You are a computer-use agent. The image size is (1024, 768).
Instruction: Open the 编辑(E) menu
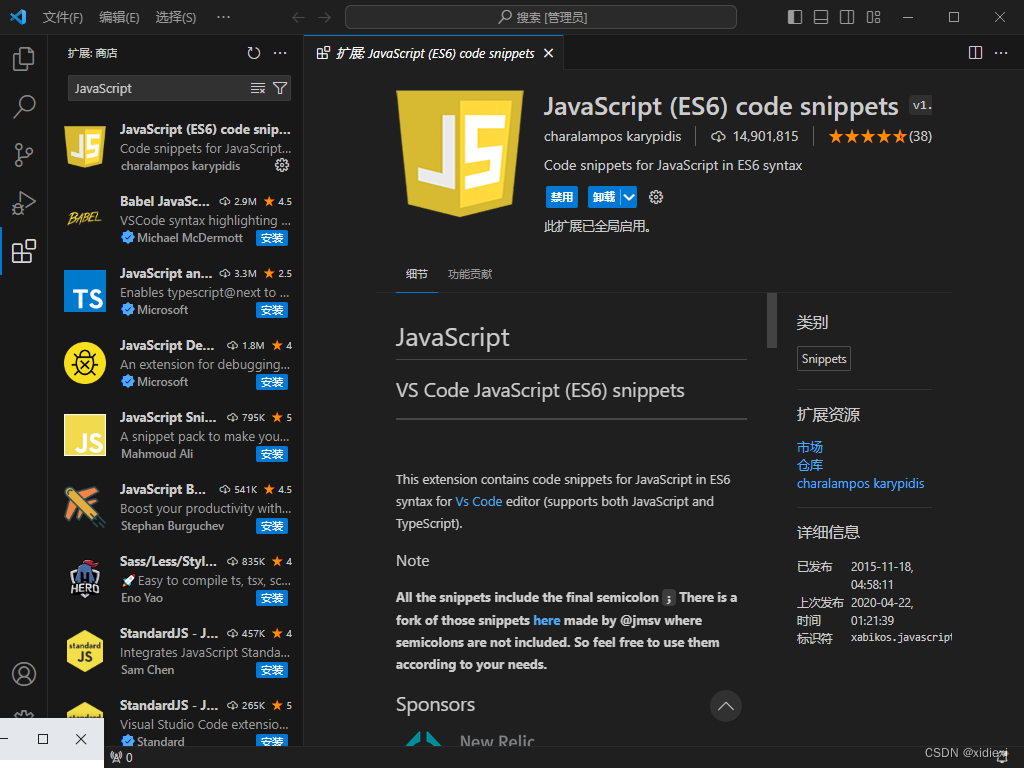point(119,17)
